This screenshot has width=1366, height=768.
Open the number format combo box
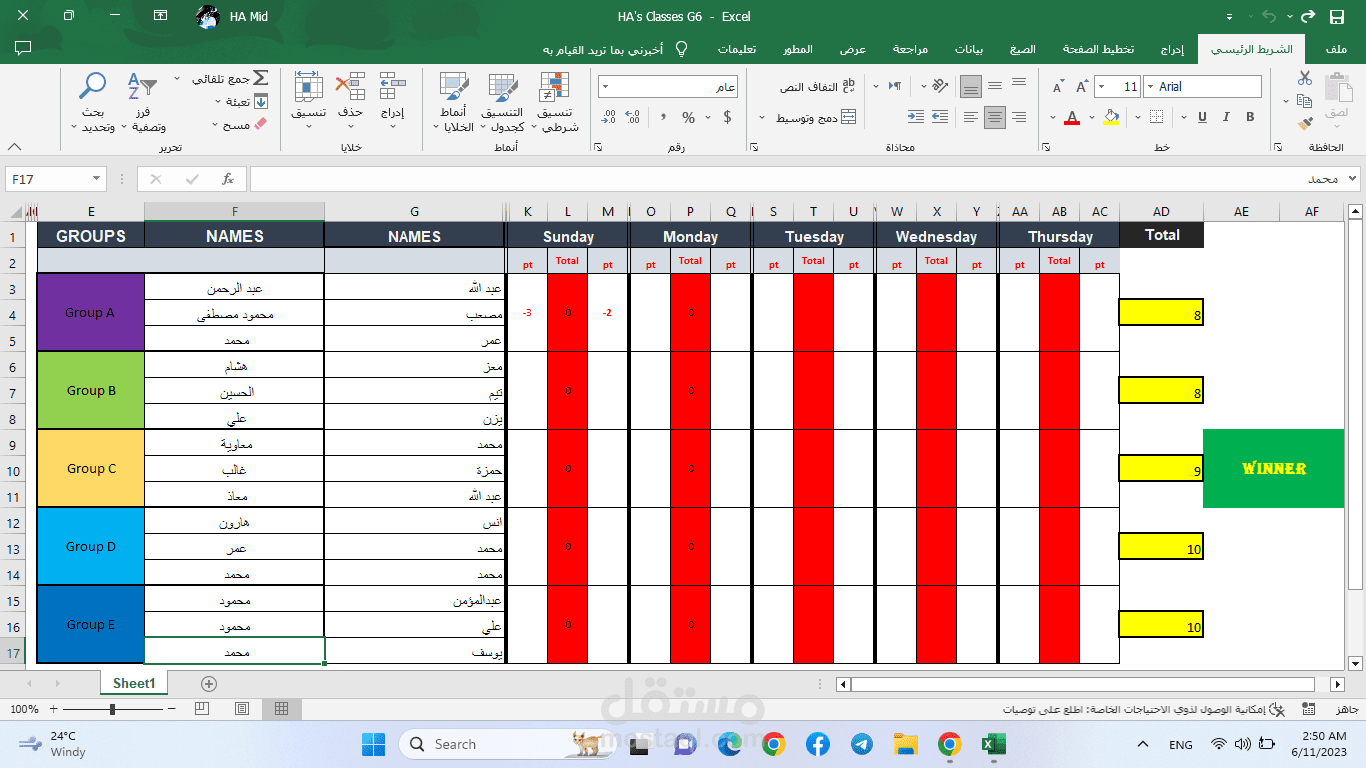(668, 87)
